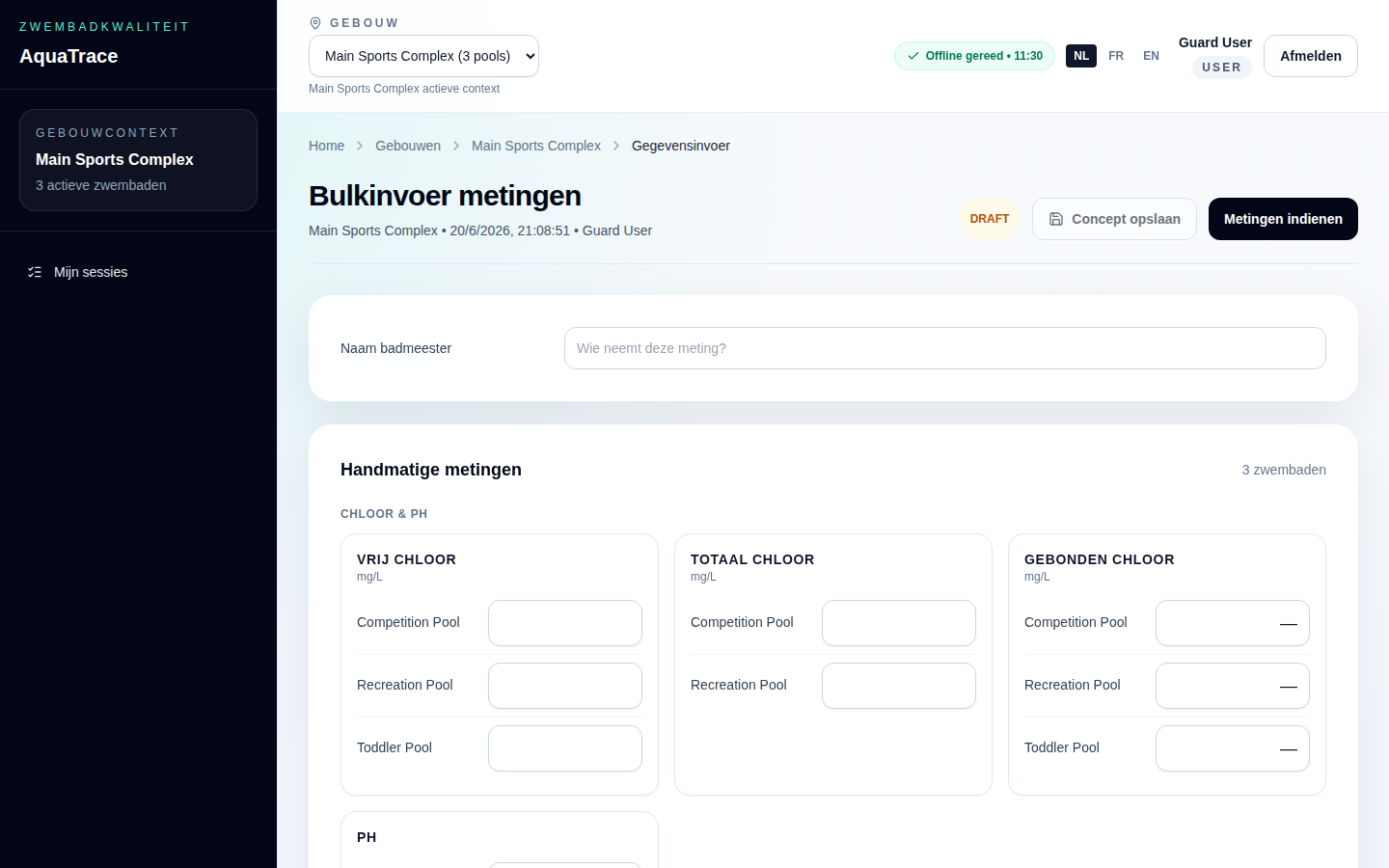Submit via the Metingen indienen button
The image size is (1389, 868).
click(1283, 219)
